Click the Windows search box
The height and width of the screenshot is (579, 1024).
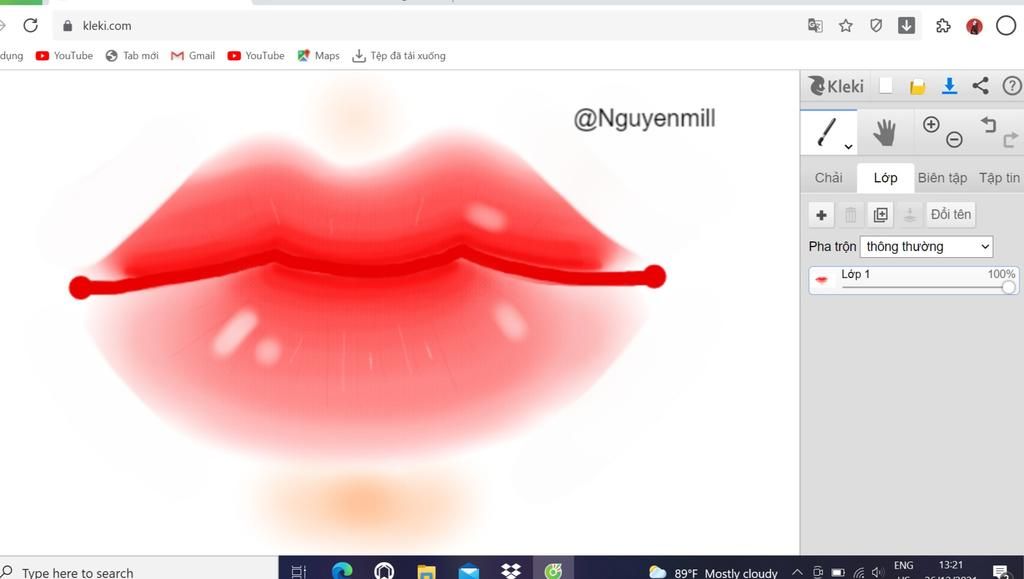(138, 569)
